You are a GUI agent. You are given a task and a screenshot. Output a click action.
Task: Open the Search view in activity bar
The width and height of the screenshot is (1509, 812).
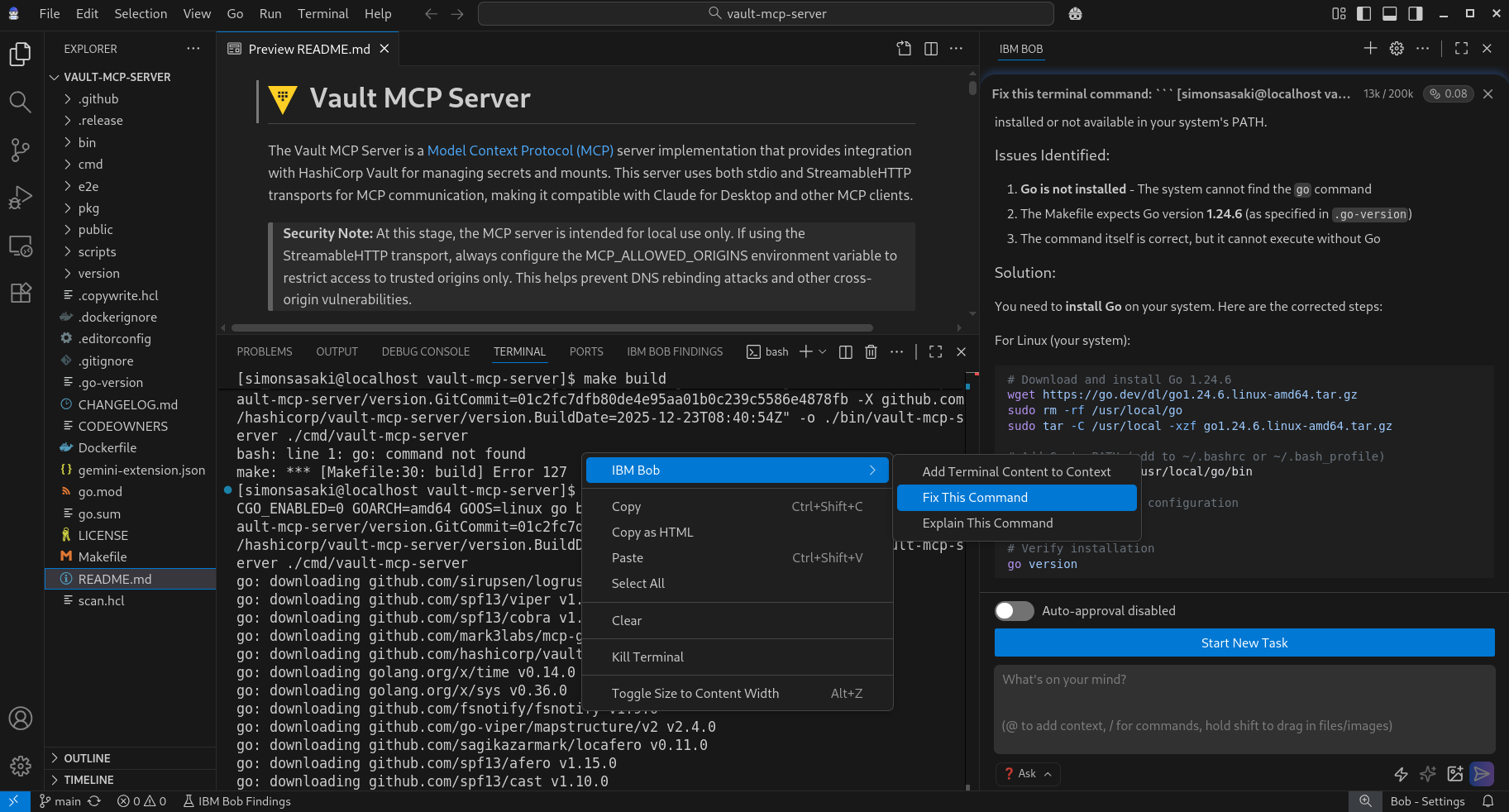(21, 102)
